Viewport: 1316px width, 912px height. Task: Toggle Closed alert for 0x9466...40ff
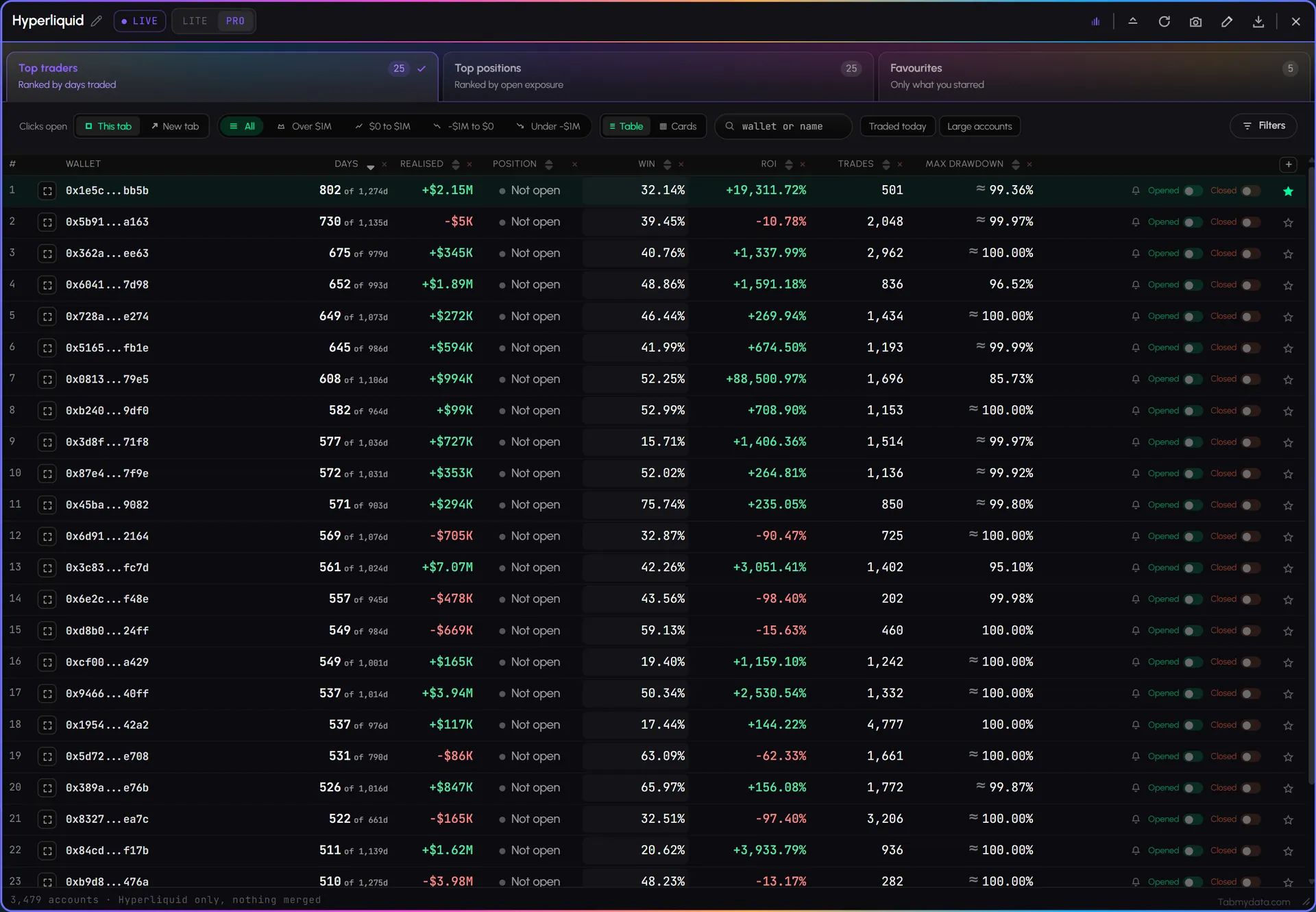click(1251, 693)
